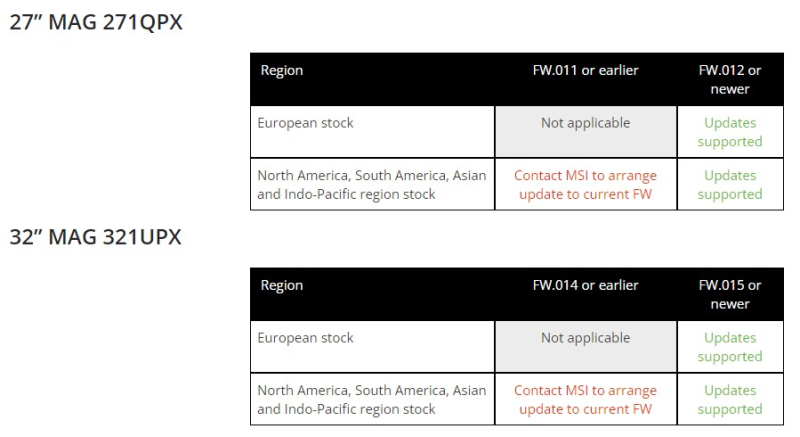Viewport: 800px width, 437px height.
Task: Click the 32" MAG 321UPX heading
Action: click(95, 238)
